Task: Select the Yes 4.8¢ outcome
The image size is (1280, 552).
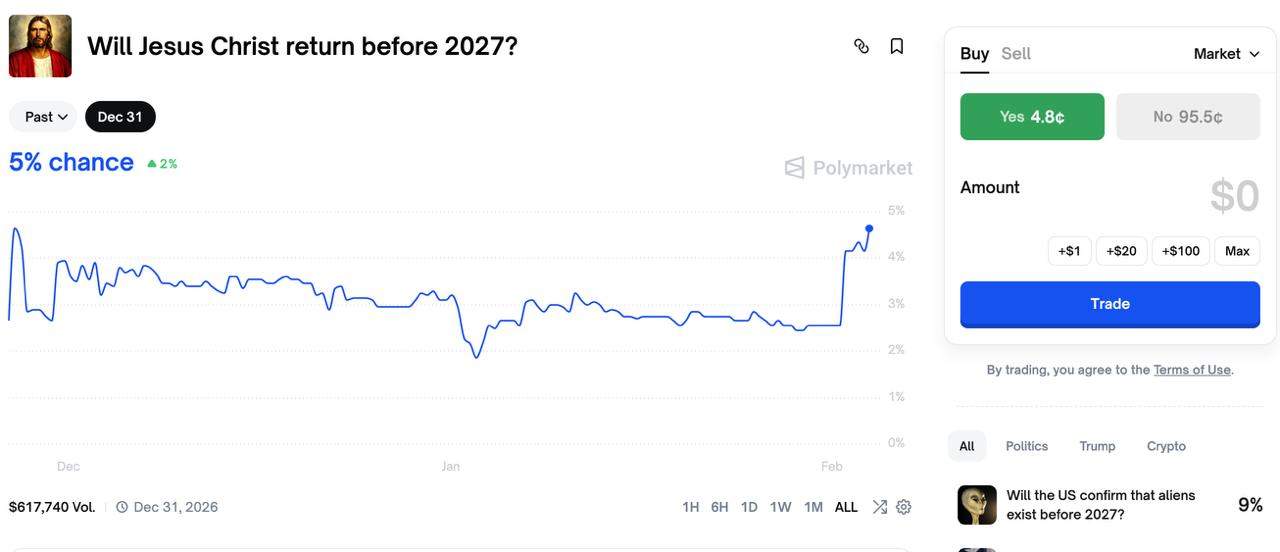Action: (x=1032, y=117)
